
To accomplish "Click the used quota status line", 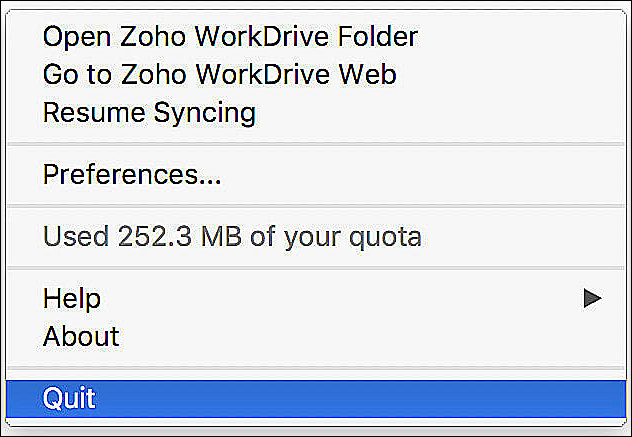I will pos(232,237).
